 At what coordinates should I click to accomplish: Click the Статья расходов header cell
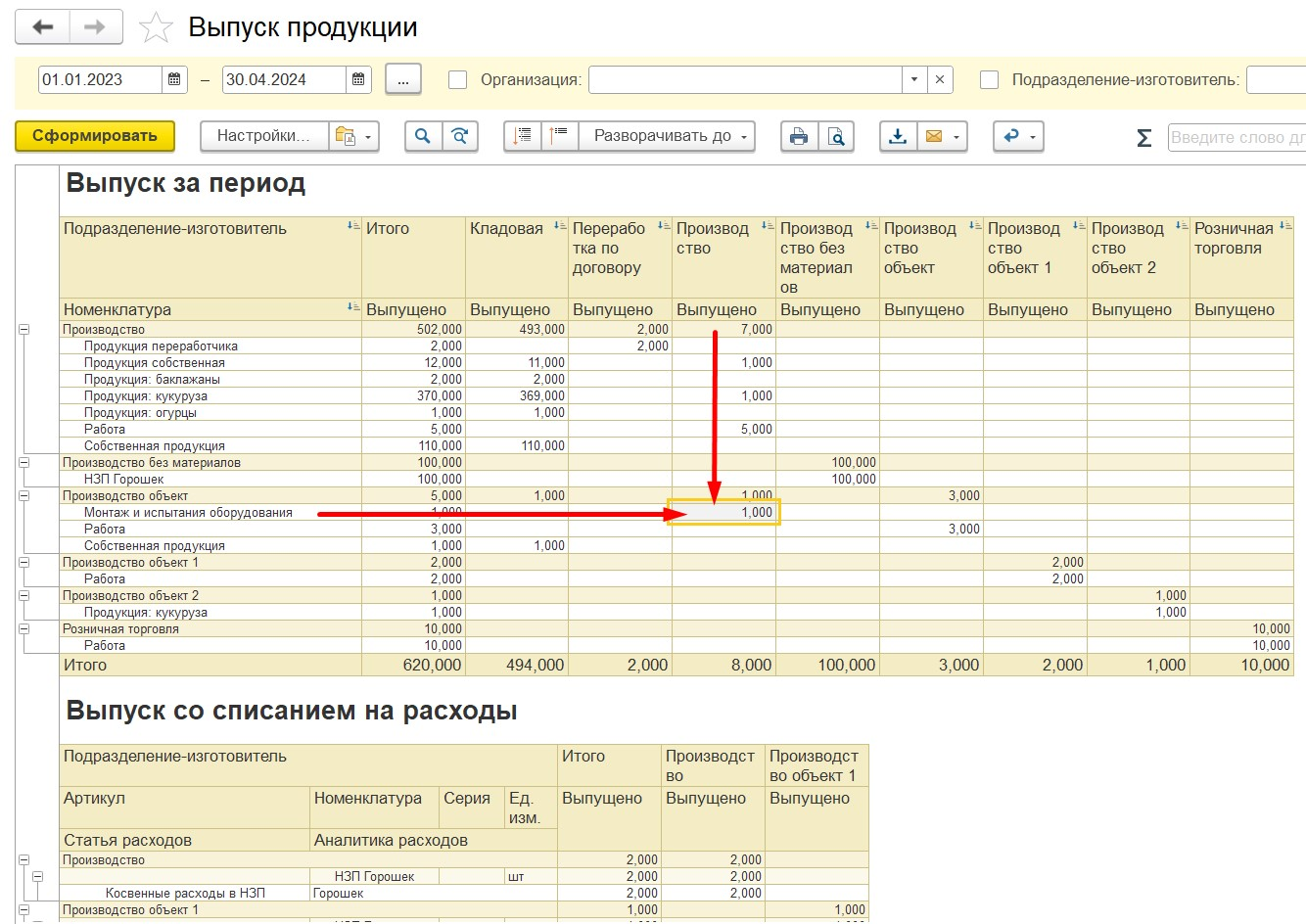185,841
